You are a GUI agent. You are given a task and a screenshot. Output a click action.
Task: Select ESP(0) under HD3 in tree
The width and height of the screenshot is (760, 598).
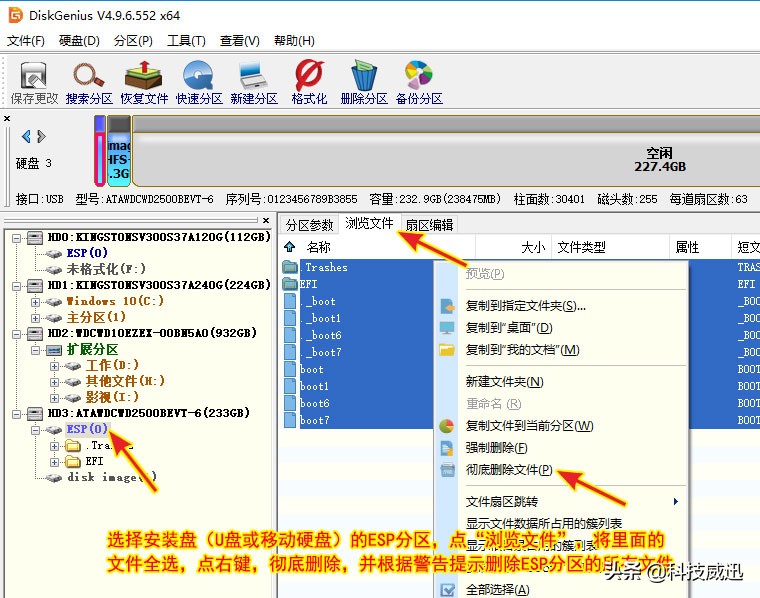tap(87, 429)
